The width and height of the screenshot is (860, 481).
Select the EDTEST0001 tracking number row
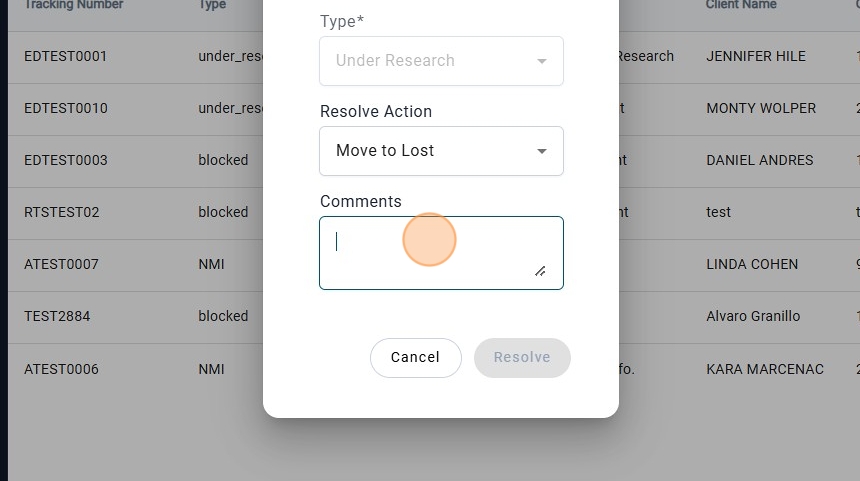pyautogui.click(x=65, y=56)
